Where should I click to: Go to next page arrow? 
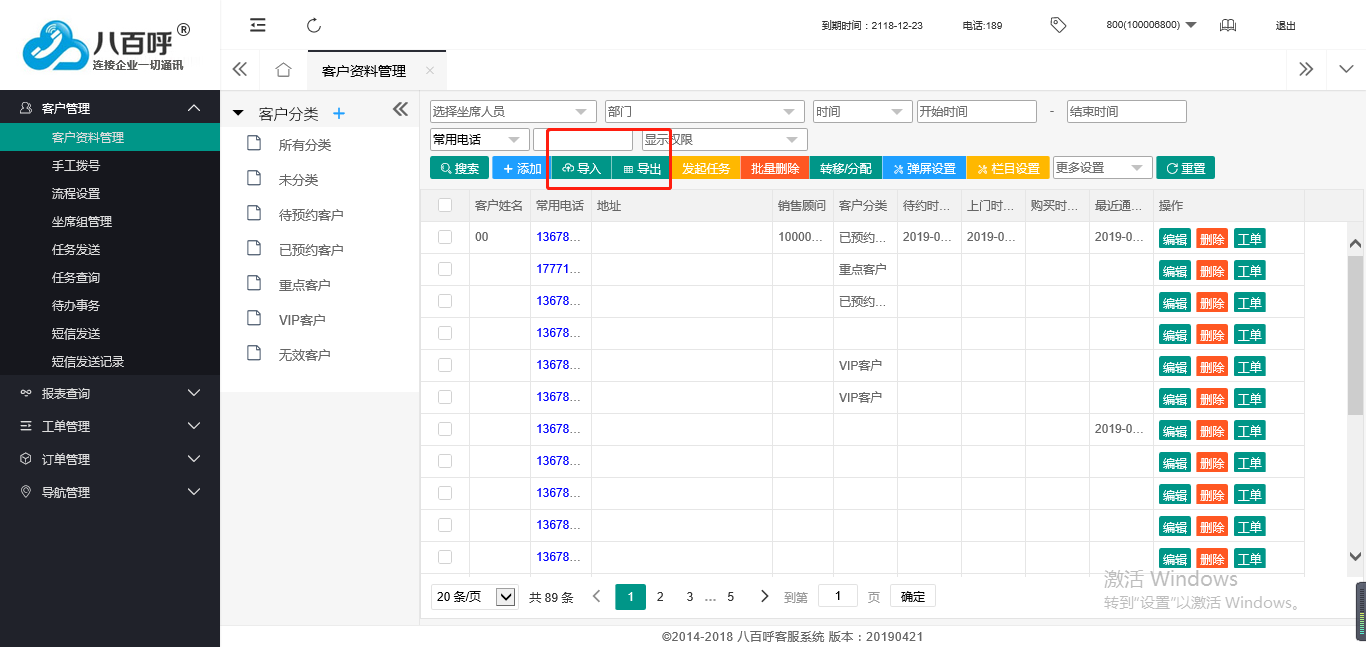[764, 596]
